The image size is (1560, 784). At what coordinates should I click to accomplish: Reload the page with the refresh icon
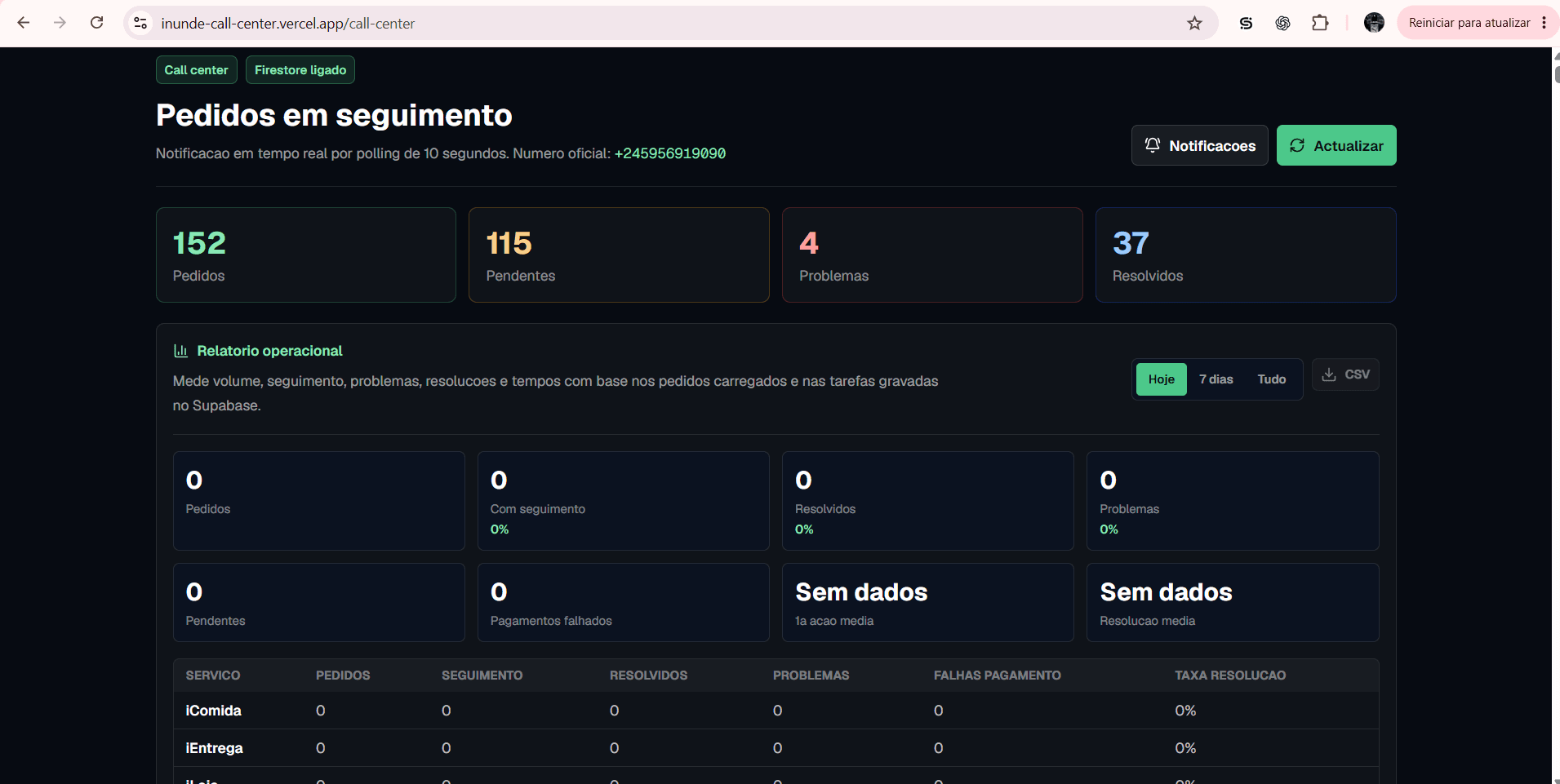tap(96, 23)
